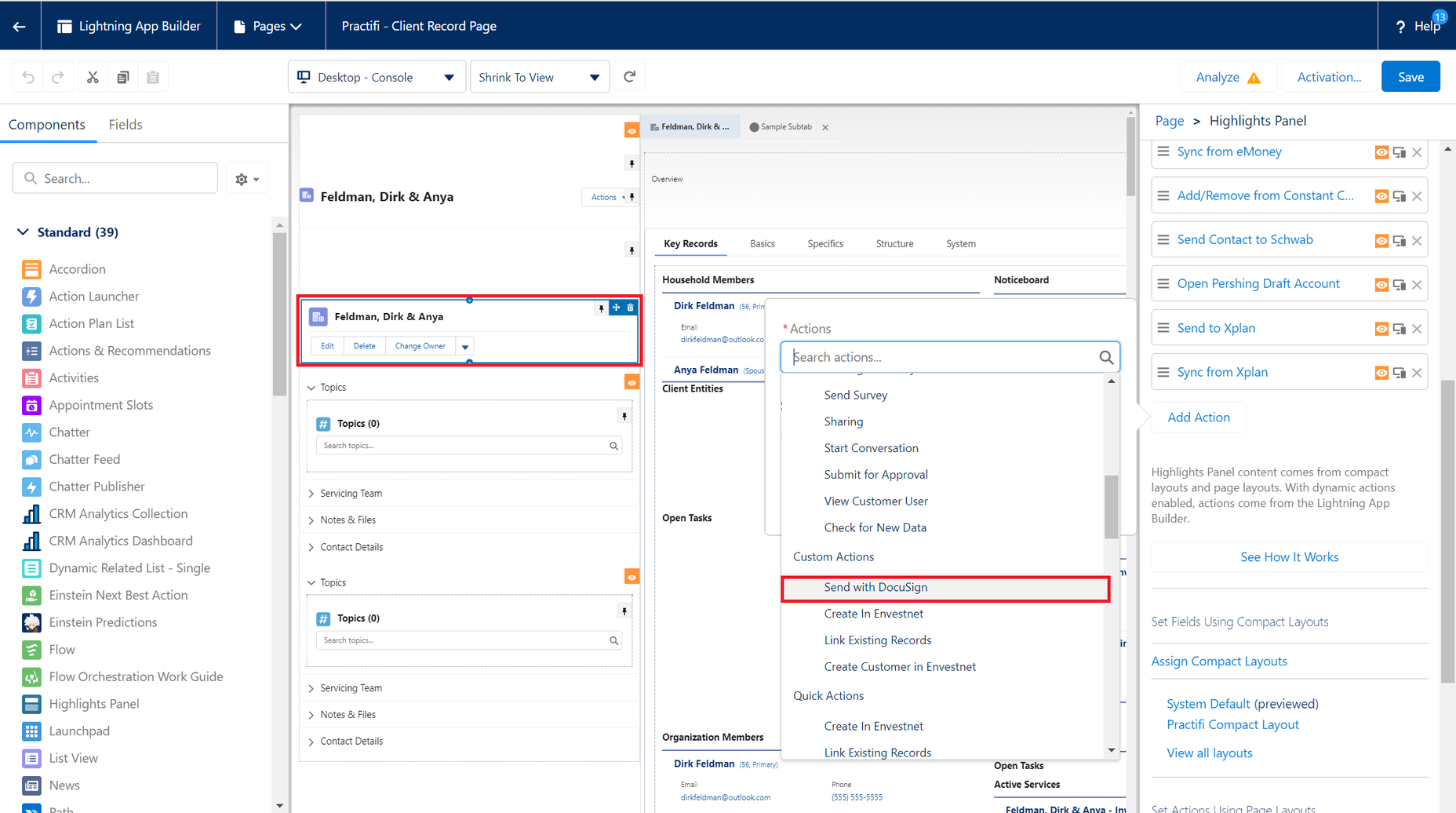1456x813 pixels.
Task: Click orange visibility icon at canvas top
Action: pos(632,130)
